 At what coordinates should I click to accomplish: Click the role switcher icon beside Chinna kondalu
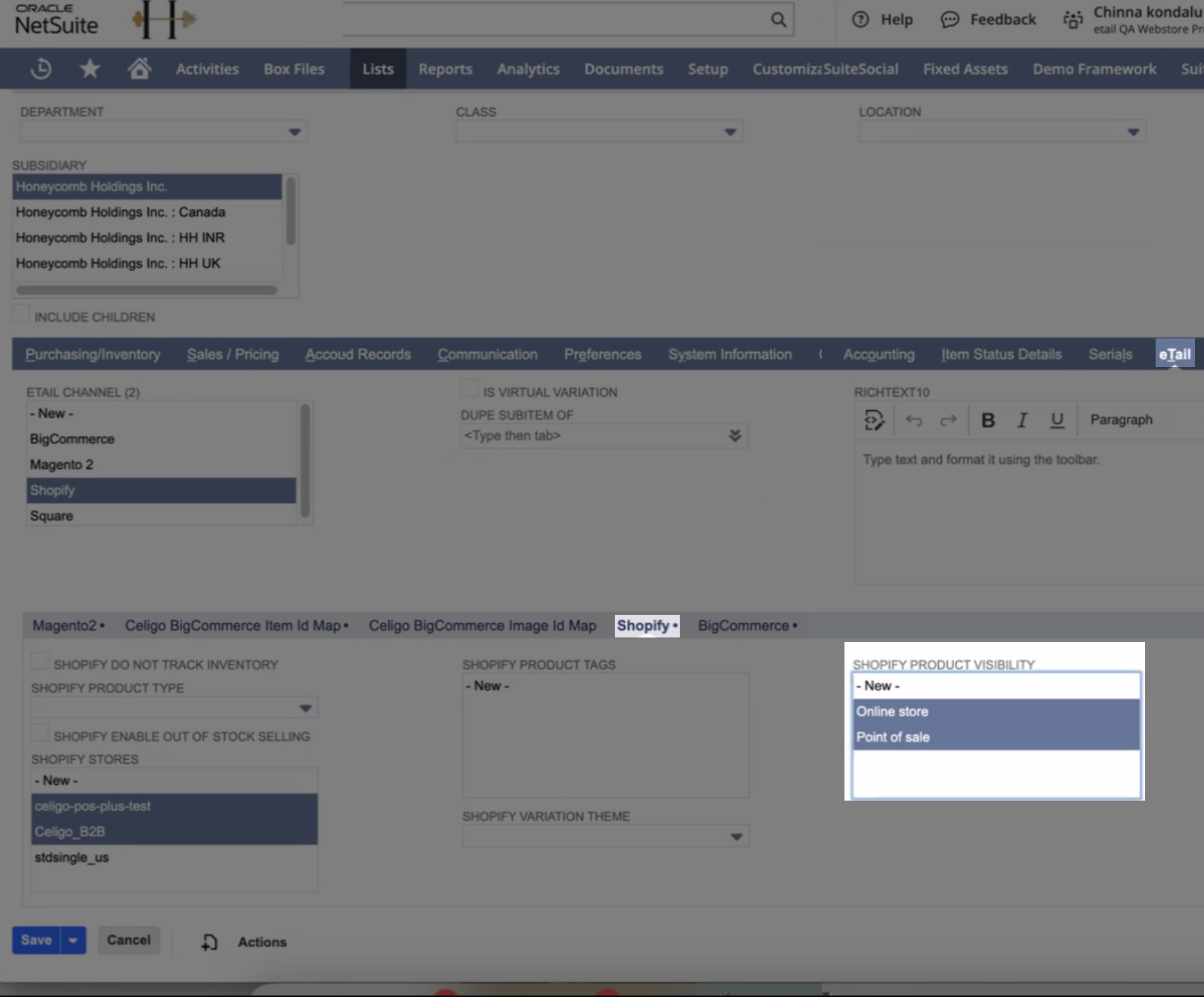1073,20
